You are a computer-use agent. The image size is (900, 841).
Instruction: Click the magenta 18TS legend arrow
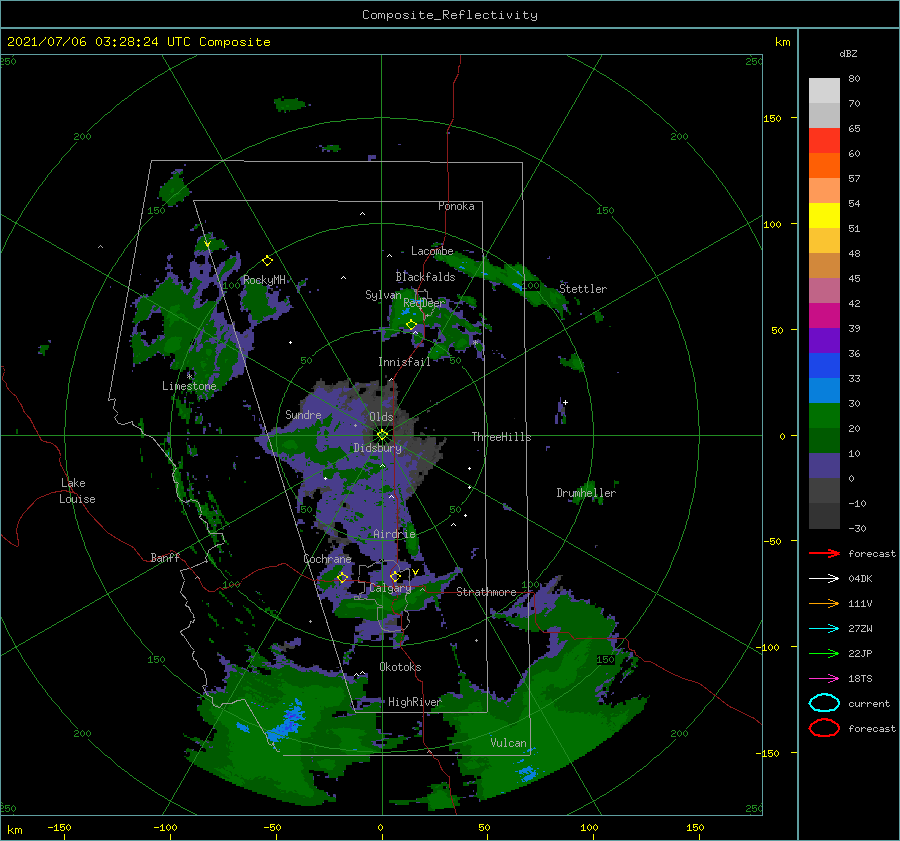(x=824, y=679)
